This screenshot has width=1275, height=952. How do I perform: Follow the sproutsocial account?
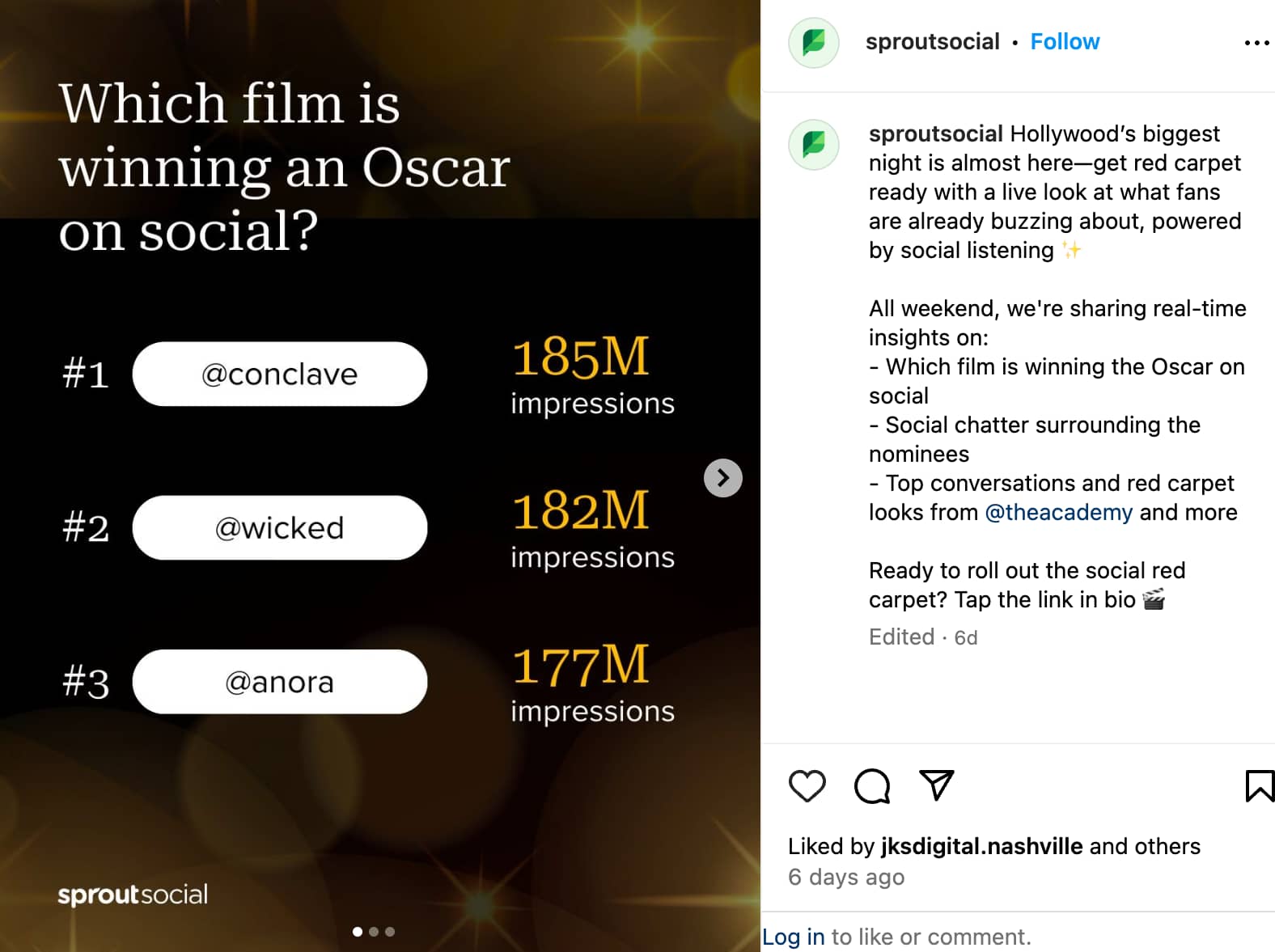point(1065,42)
